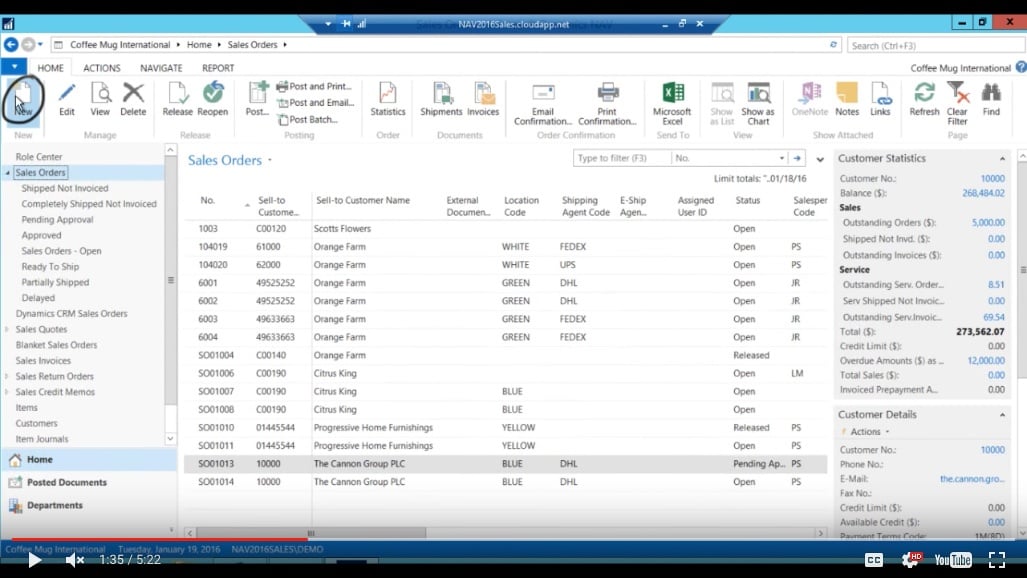The width and height of the screenshot is (1027, 578).
Task: Apply the filter with the arrow button
Action: coord(796,158)
